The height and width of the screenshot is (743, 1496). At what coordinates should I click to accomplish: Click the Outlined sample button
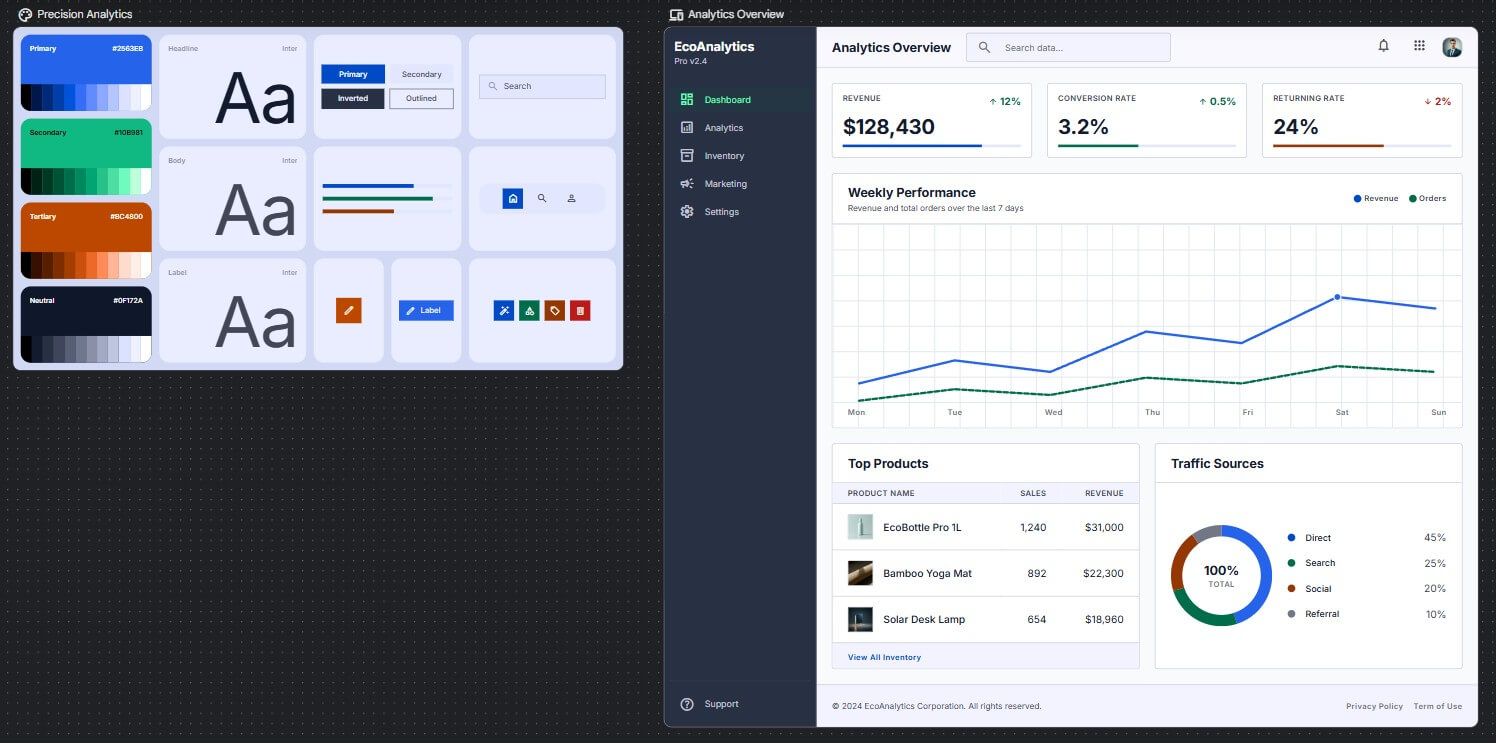click(x=421, y=99)
